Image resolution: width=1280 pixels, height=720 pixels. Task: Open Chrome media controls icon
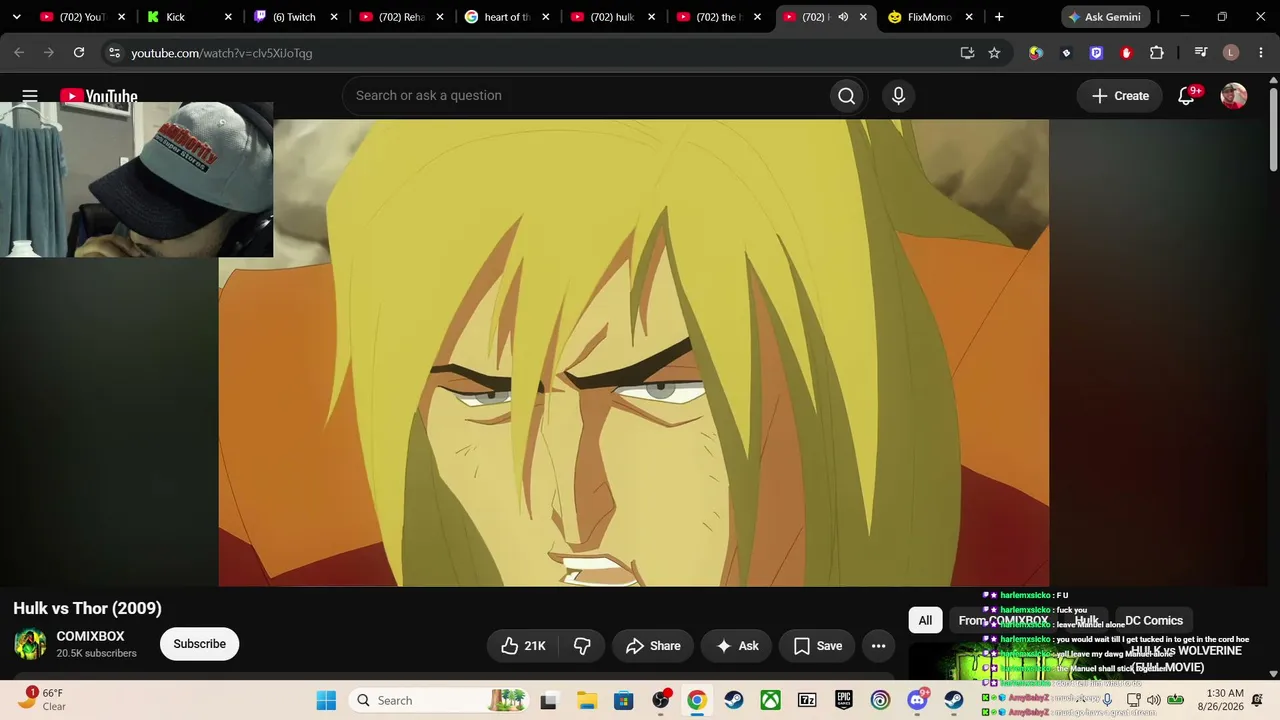[x=1201, y=53]
